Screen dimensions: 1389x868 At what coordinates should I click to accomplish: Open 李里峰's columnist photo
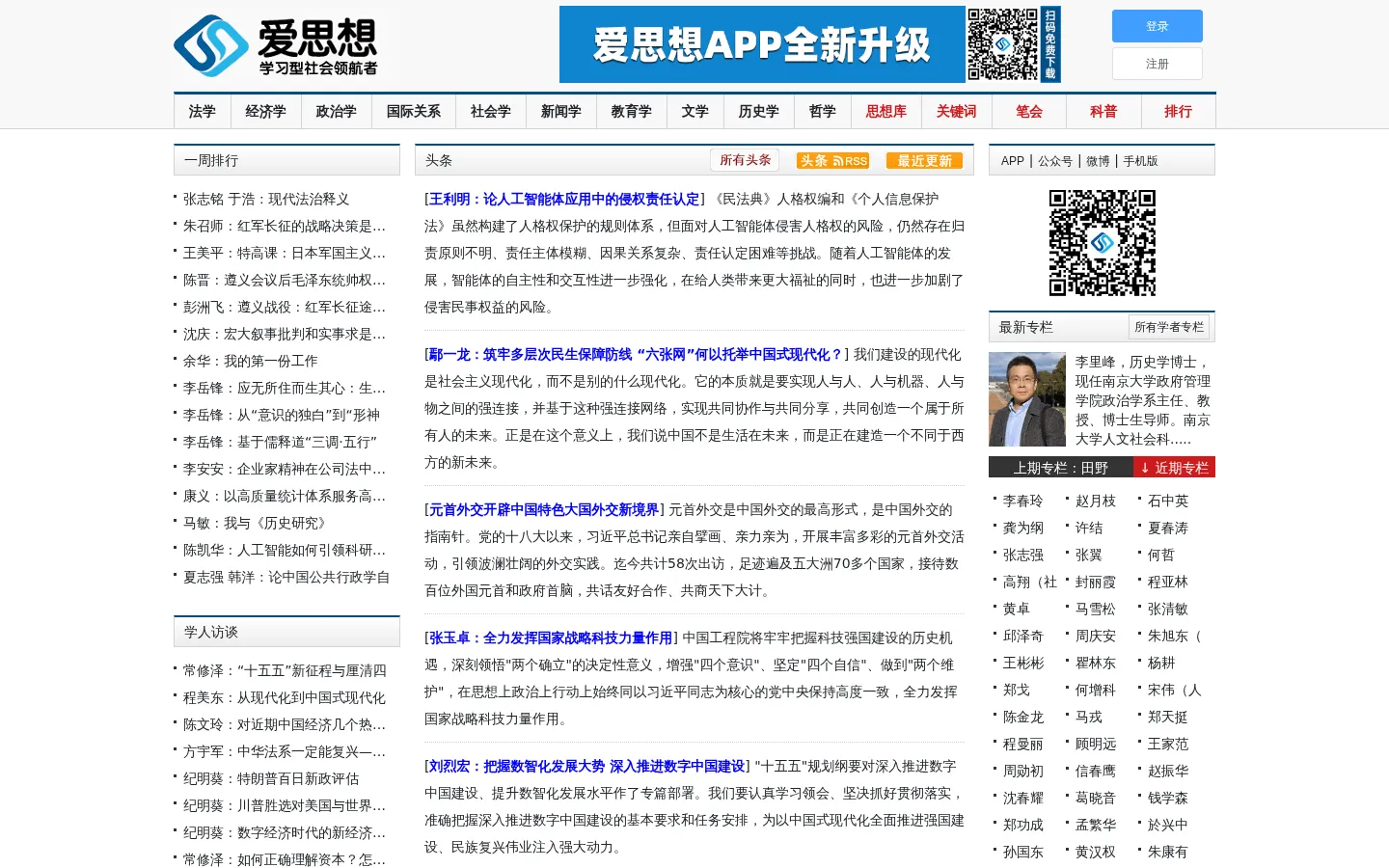tap(1027, 399)
